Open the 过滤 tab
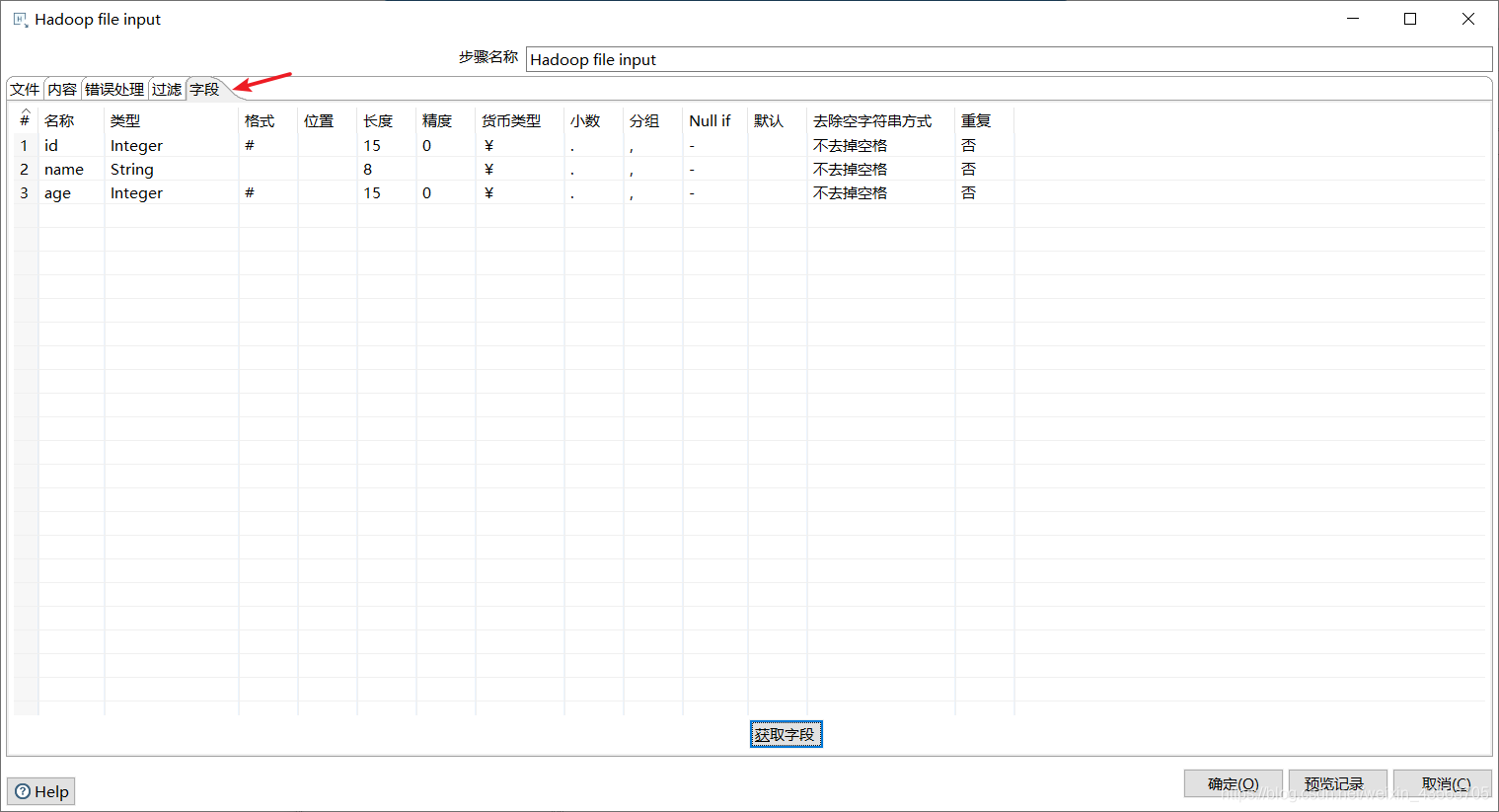Screen dimensions: 1499x812 click(167, 90)
